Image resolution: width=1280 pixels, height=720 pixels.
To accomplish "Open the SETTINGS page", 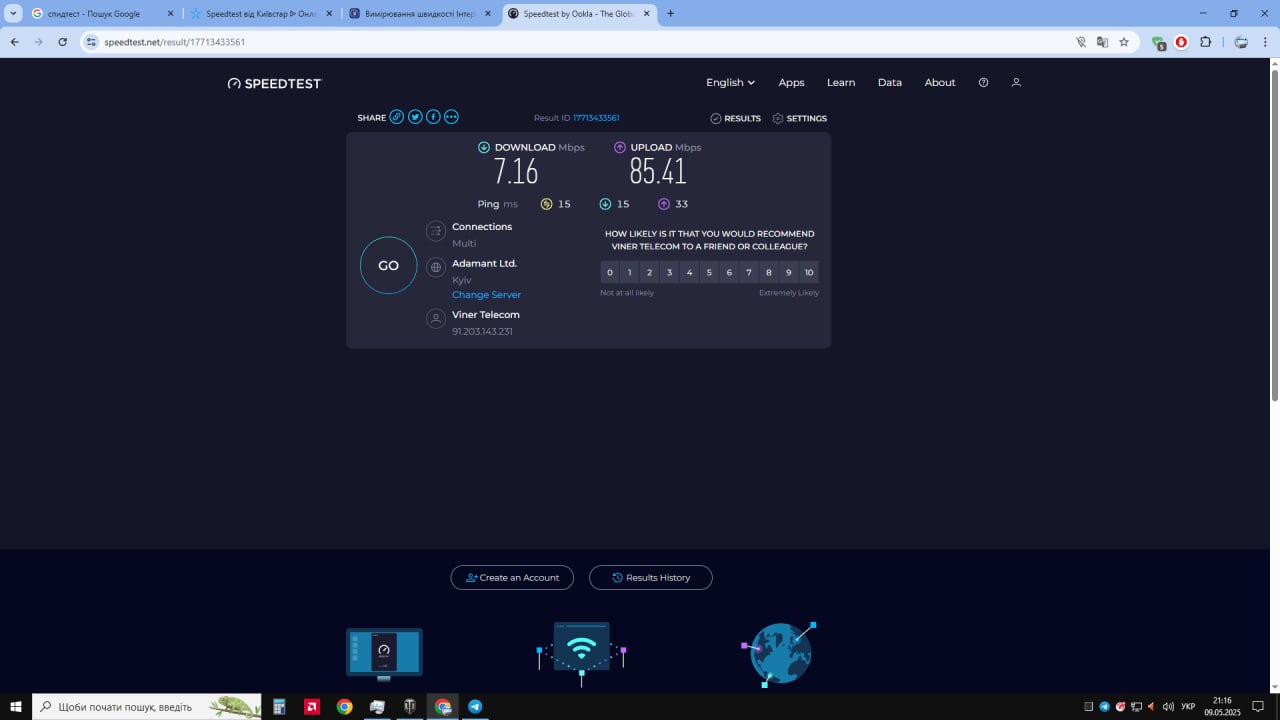I will click(800, 118).
